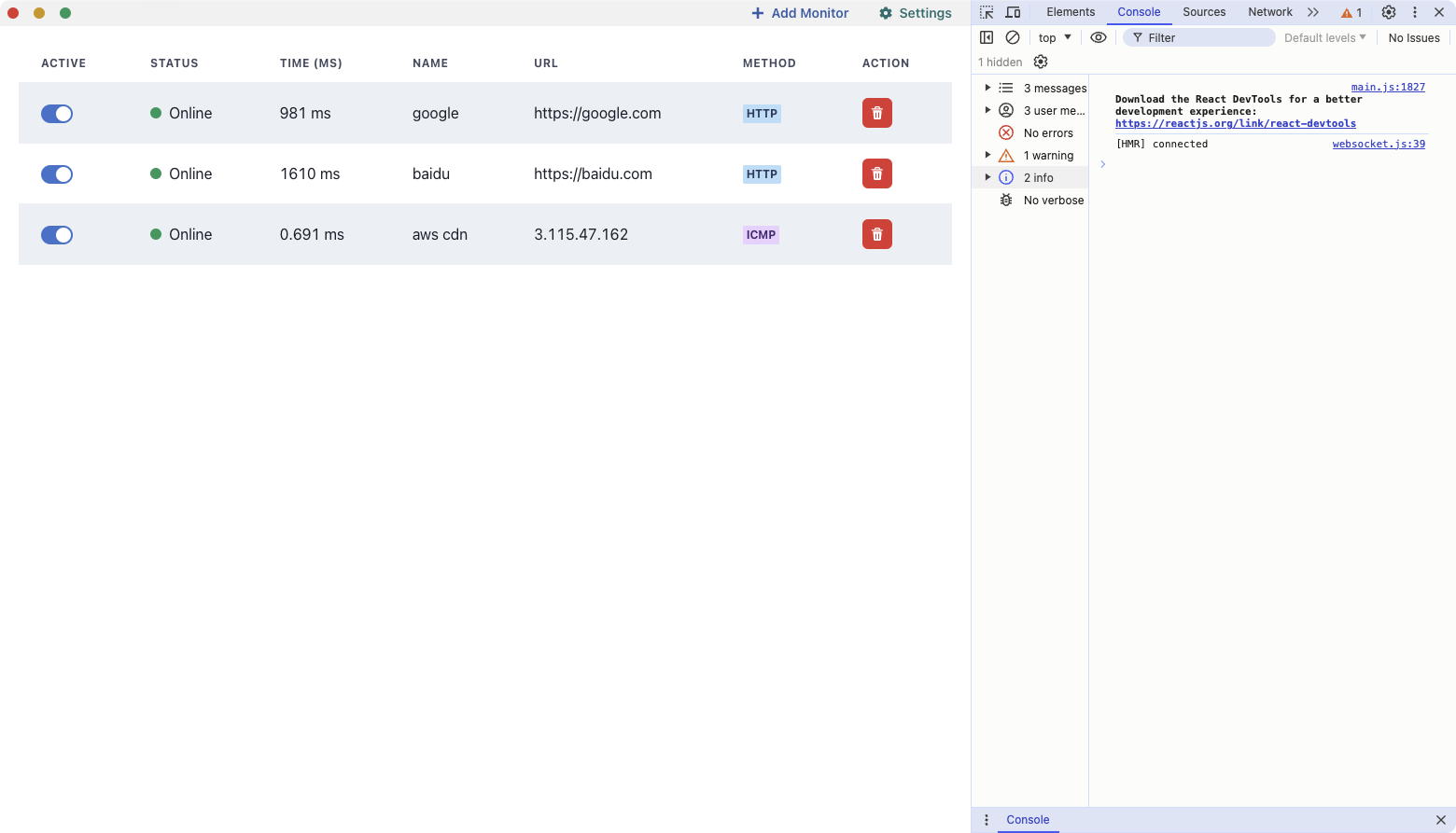Click 1 hidden label in console

point(1000,62)
